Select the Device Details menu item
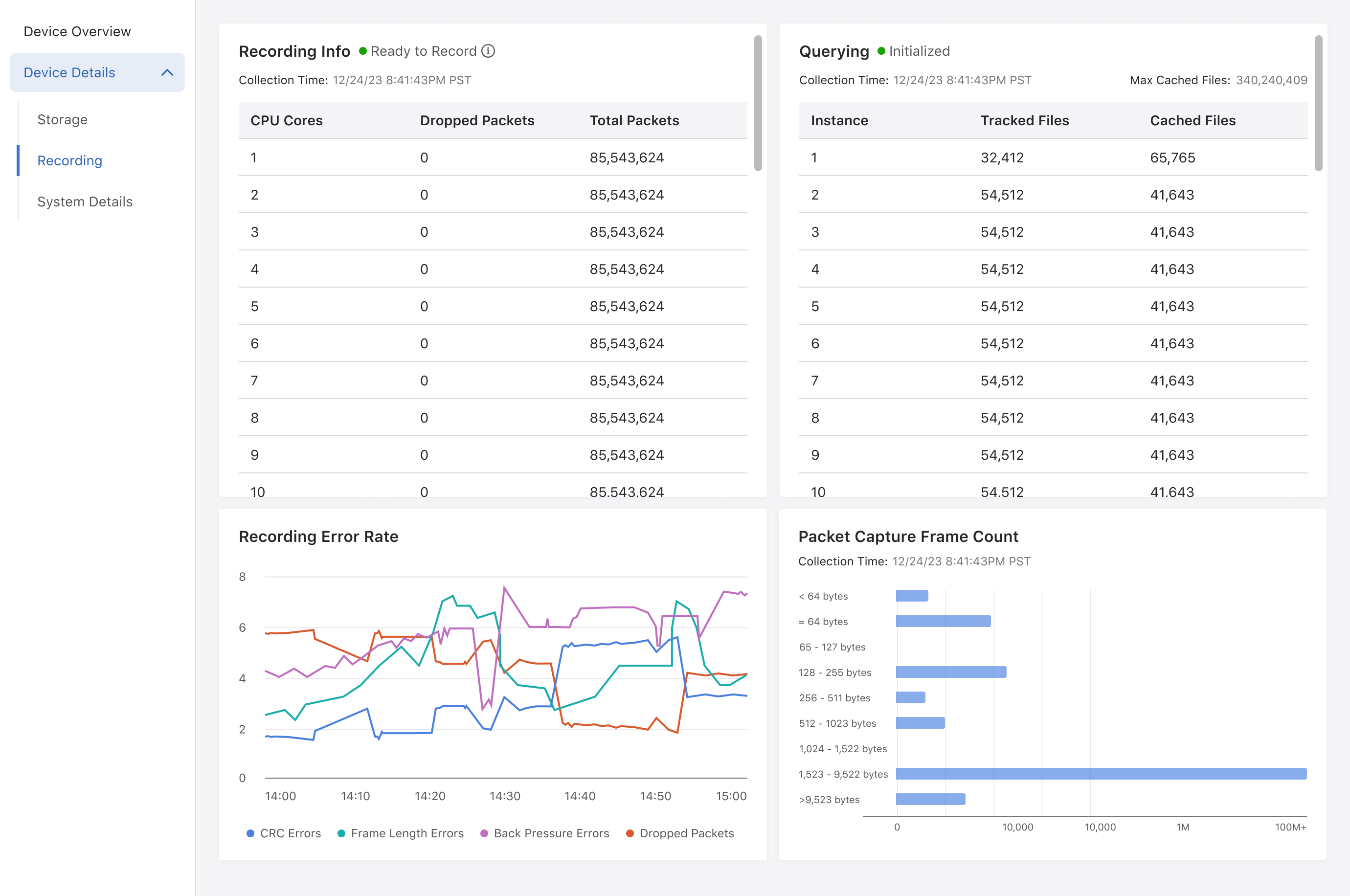Viewport: 1350px width, 896px height. coord(97,72)
